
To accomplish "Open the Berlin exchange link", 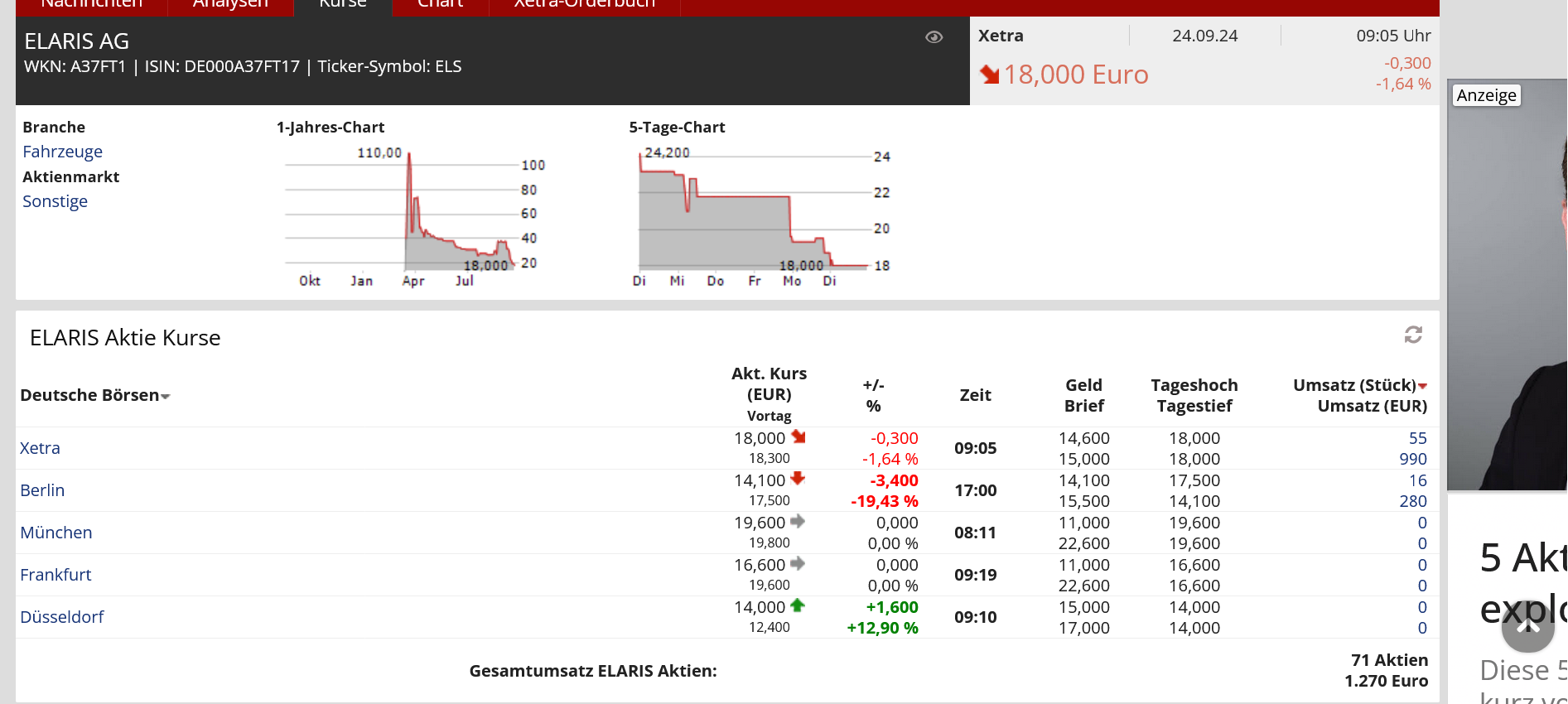I will pos(42,490).
